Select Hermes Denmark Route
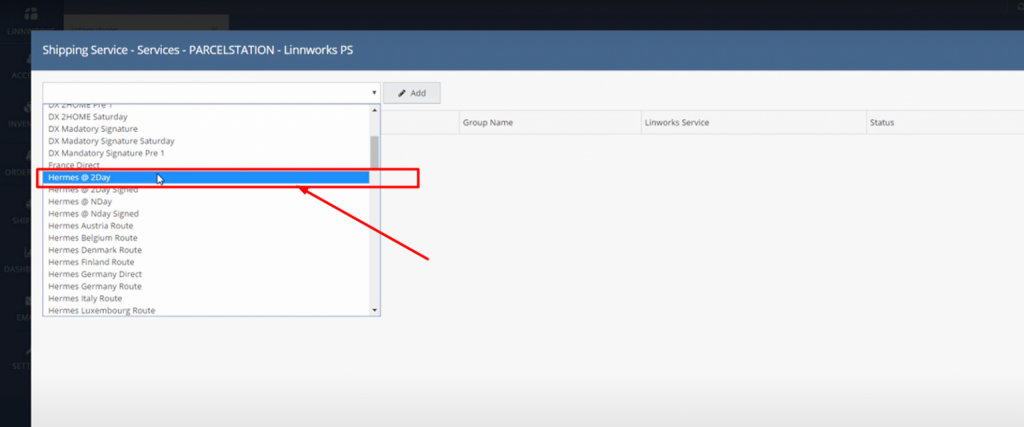Screen dimensions: 1024x427 206,250
